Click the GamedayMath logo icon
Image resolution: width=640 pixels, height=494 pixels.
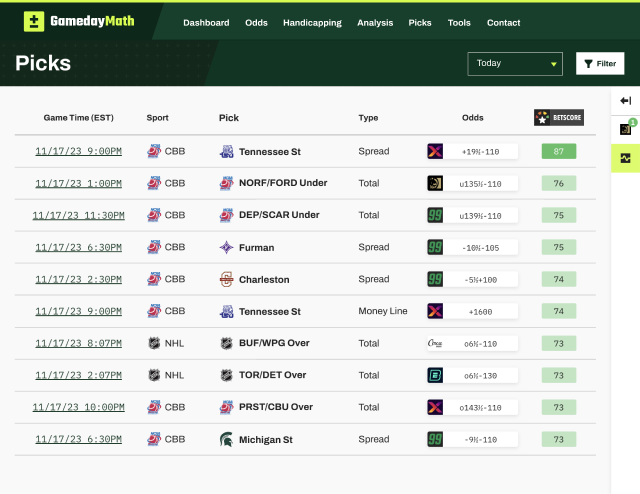(34, 21)
